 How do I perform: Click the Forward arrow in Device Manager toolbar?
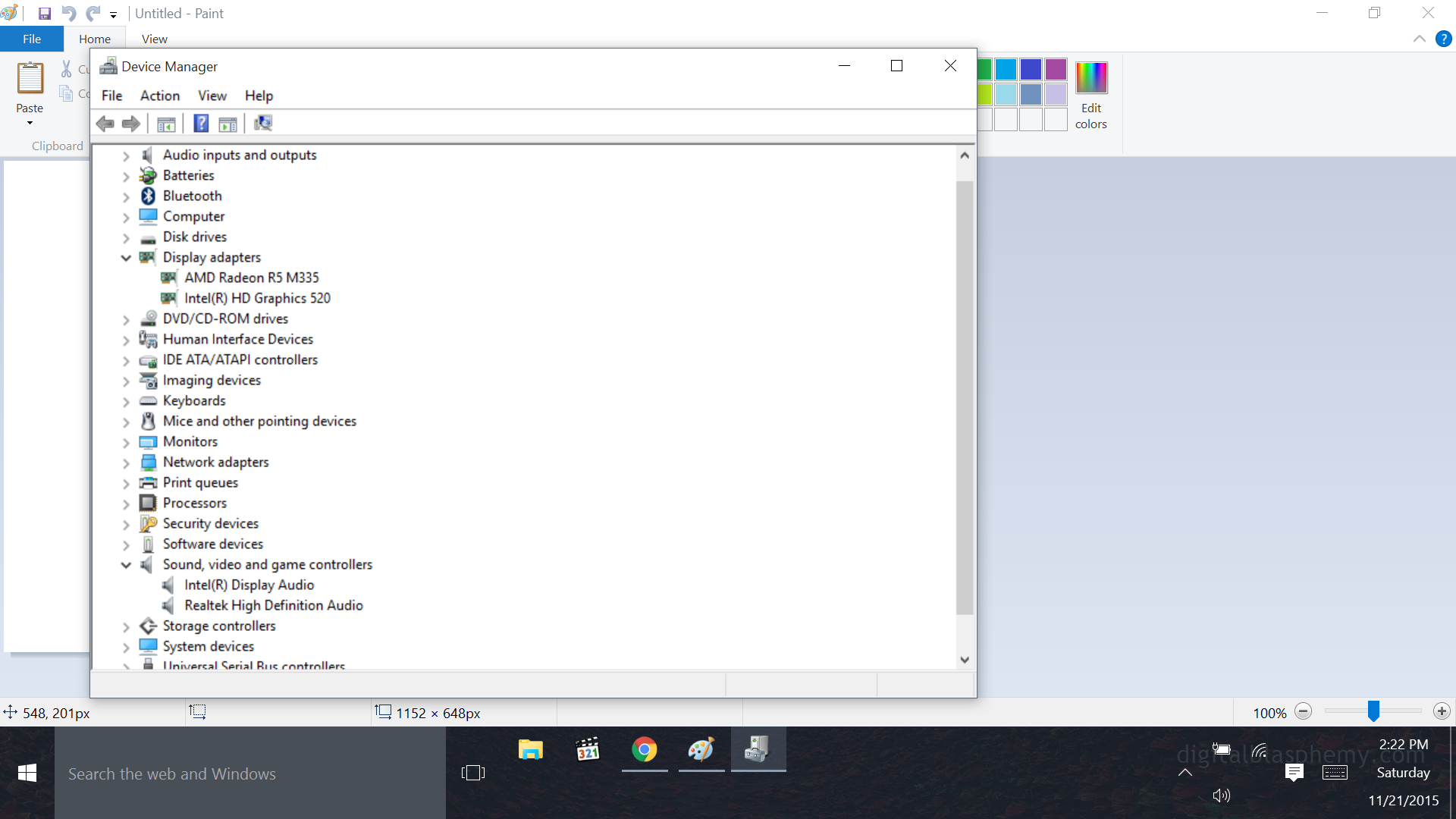pos(131,124)
